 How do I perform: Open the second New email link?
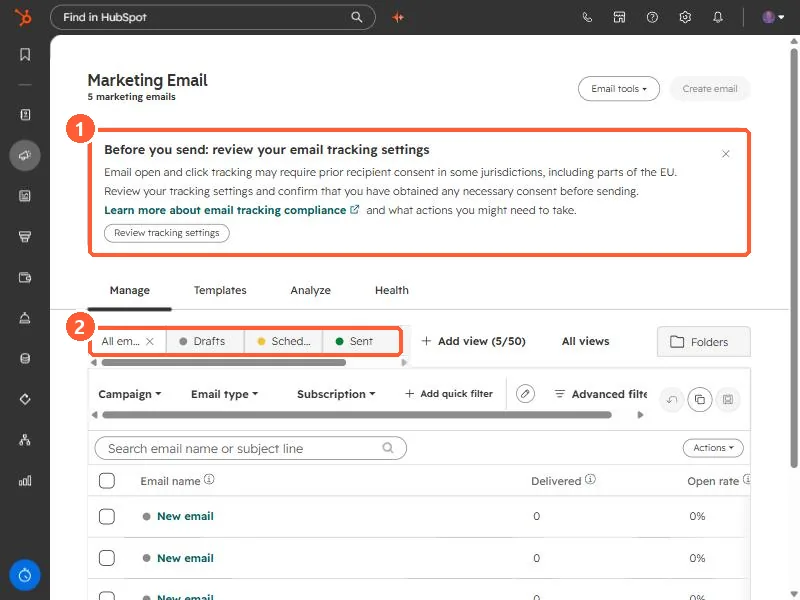(x=185, y=558)
